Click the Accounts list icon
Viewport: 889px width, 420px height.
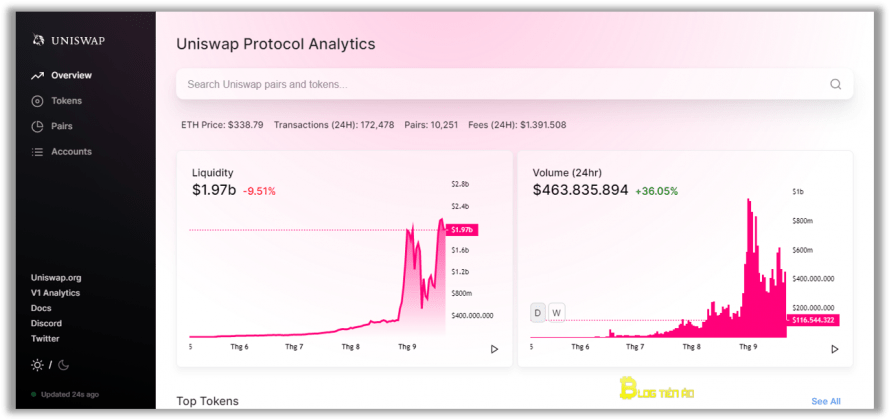(x=37, y=152)
